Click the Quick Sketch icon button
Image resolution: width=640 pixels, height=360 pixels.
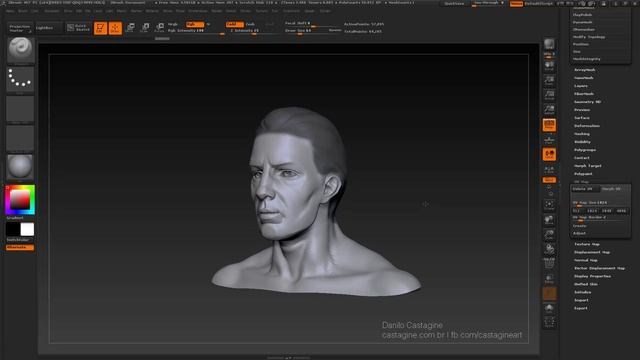tap(78, 28)
